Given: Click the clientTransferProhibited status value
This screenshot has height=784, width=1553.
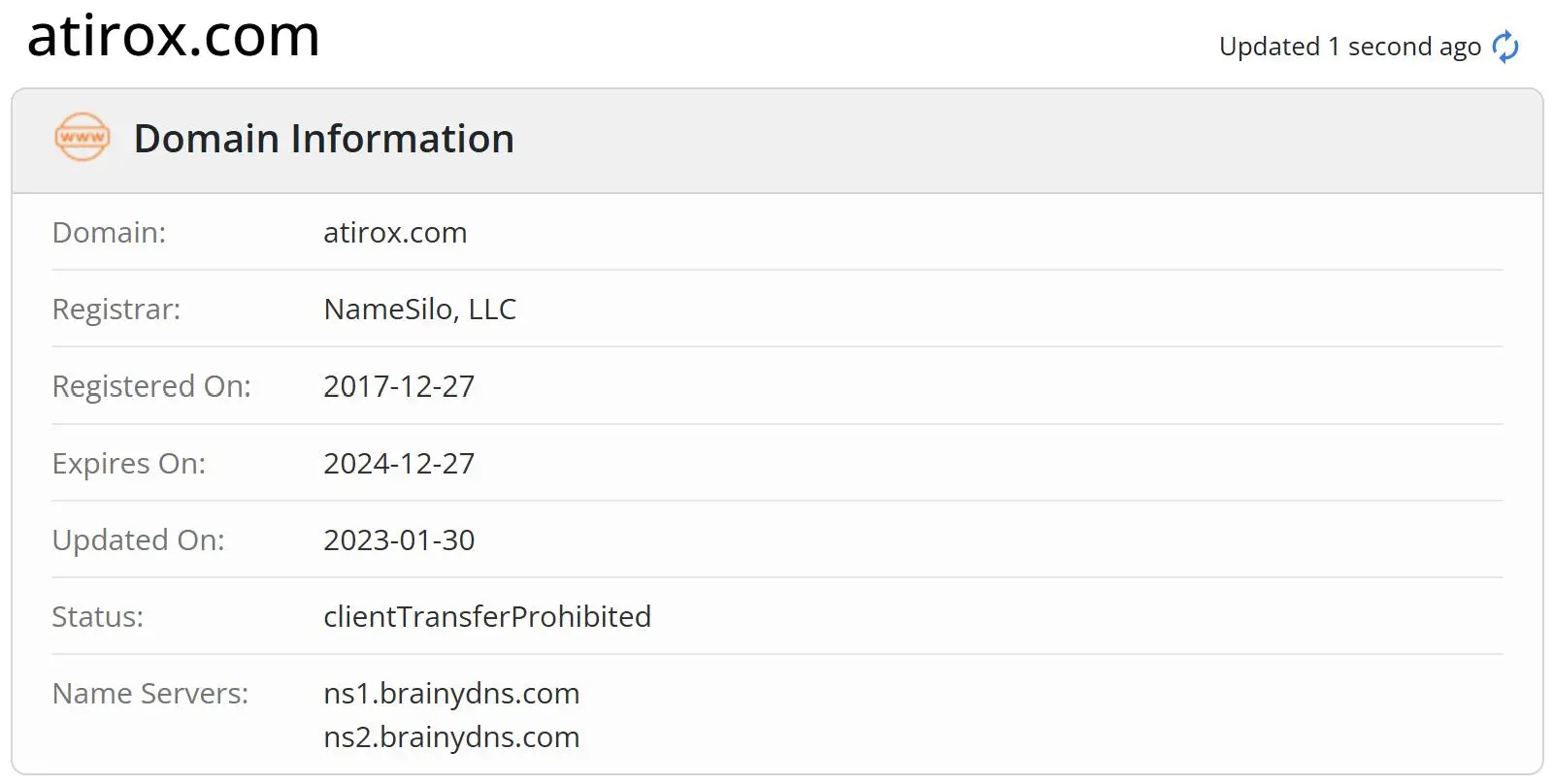Looking at the screenshot, I should (x=487, y=617).
